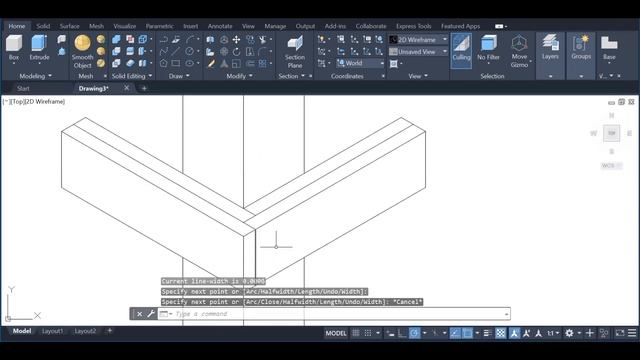Select the Line tool in Draw panel
Screen dimensions: 640x360
(x=176, y=51)
